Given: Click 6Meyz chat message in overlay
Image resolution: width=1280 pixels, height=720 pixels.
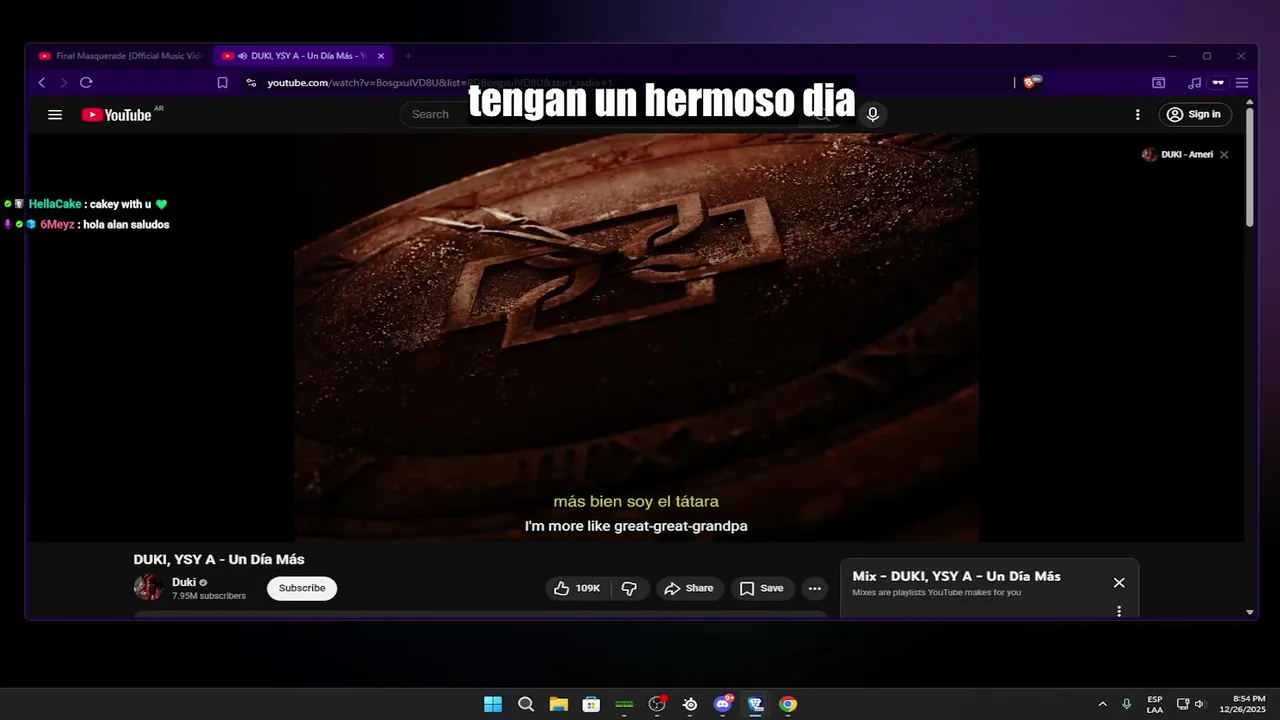Looking at the screenshot, I should click(87, 225).
